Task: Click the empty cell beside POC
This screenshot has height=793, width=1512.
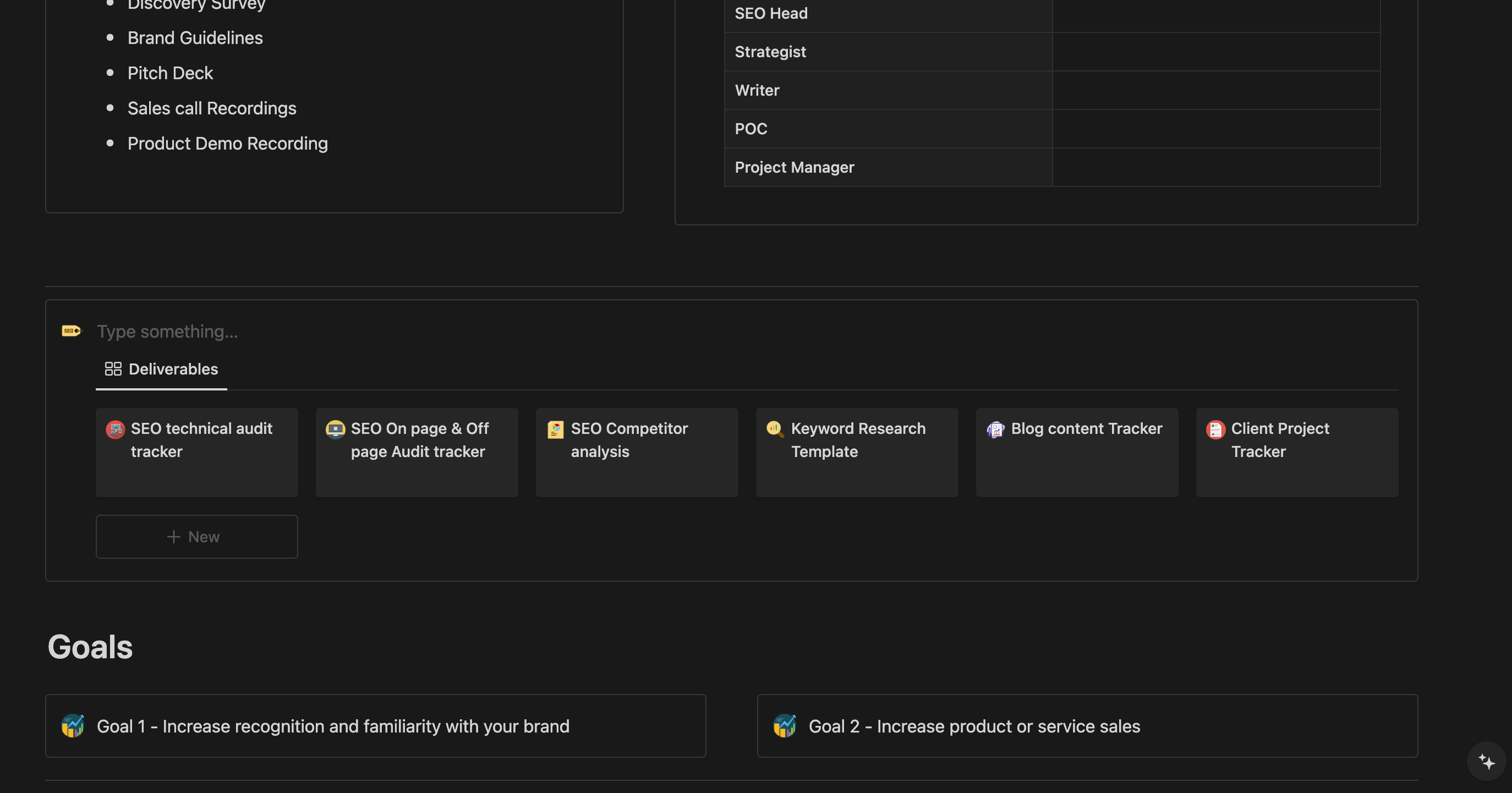Action: click(1216, 129)
